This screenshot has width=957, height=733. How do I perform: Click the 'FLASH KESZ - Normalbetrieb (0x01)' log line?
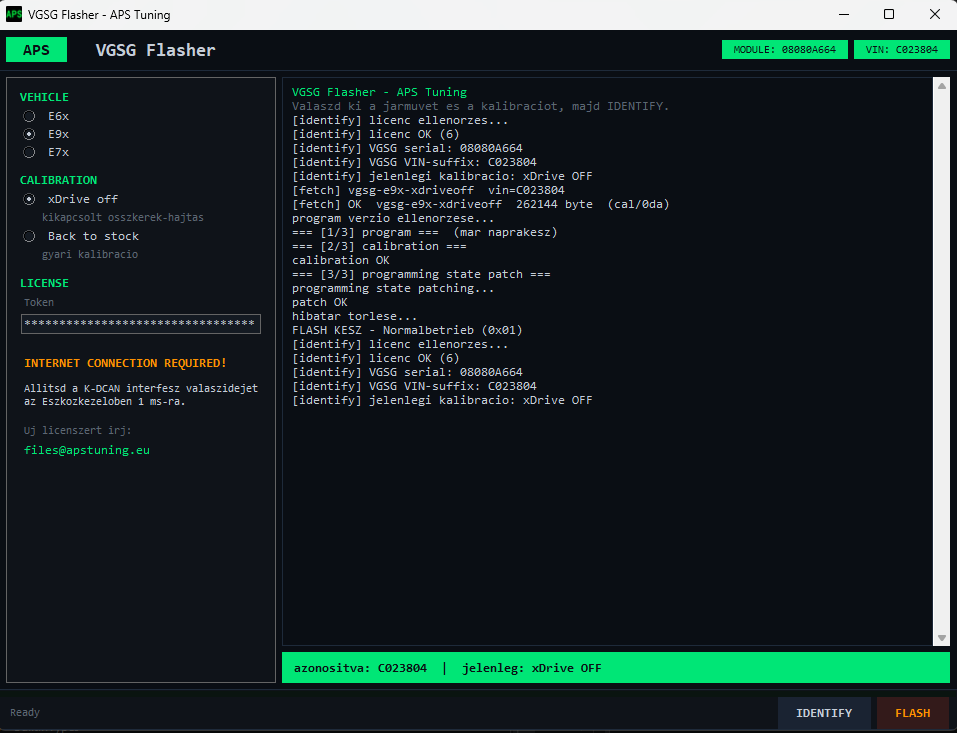coord(407,330)
